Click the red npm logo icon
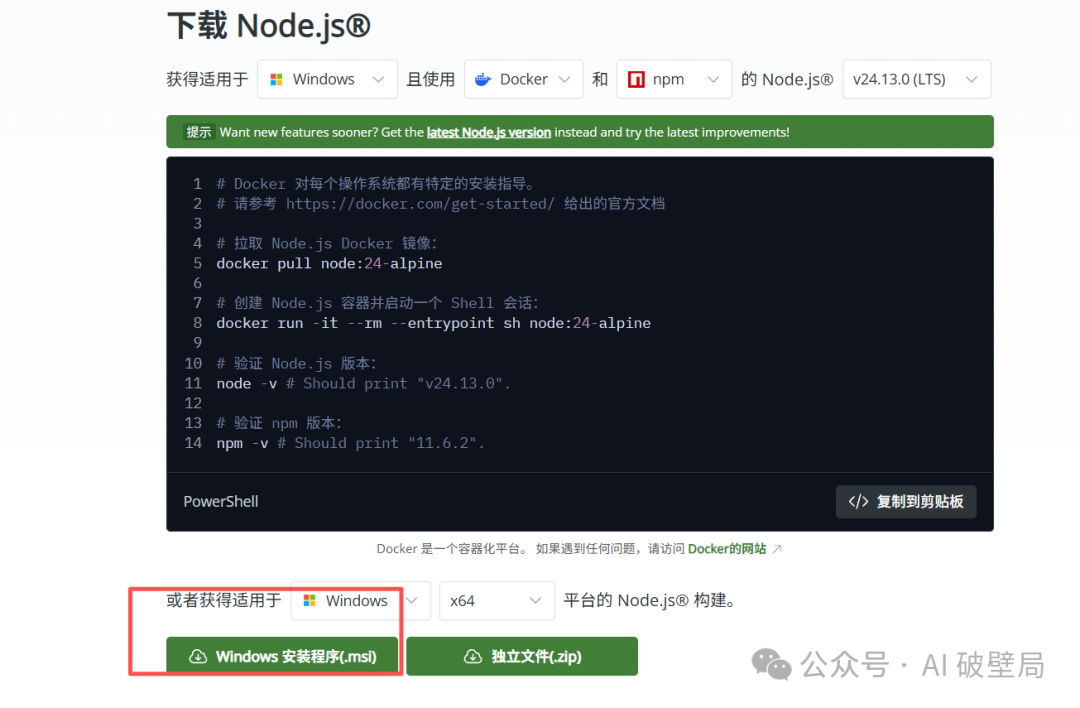The height and width of the screenshot is (708, 1080). (x=636, y=80)
